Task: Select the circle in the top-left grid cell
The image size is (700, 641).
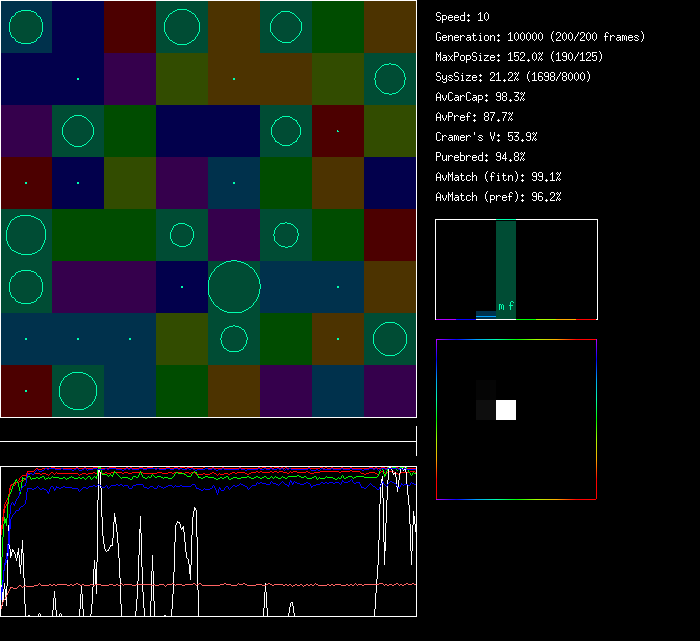Action: [26, 27]
